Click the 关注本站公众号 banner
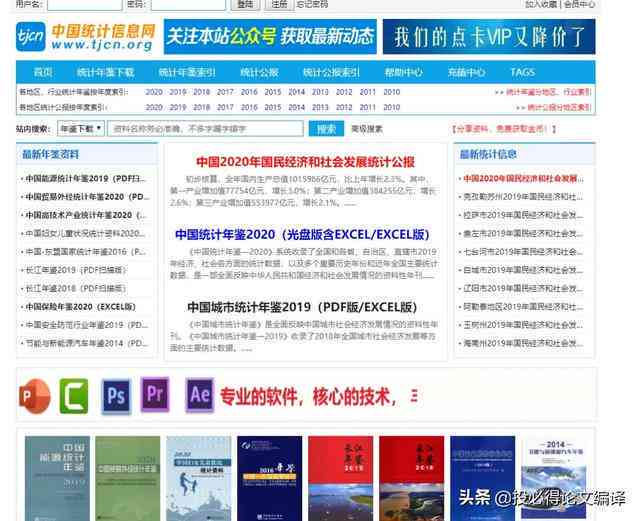This screenshot has width=640, height=521. tap(270, 37)
